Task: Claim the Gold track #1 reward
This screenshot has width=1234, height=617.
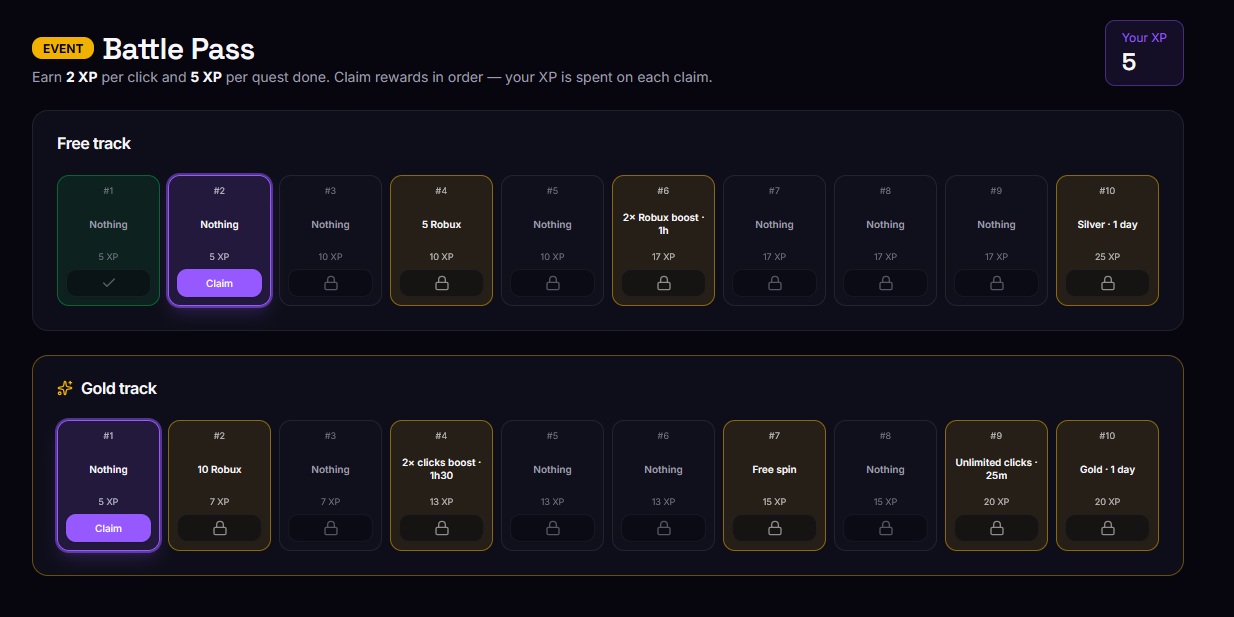Action: click(108, 528)
